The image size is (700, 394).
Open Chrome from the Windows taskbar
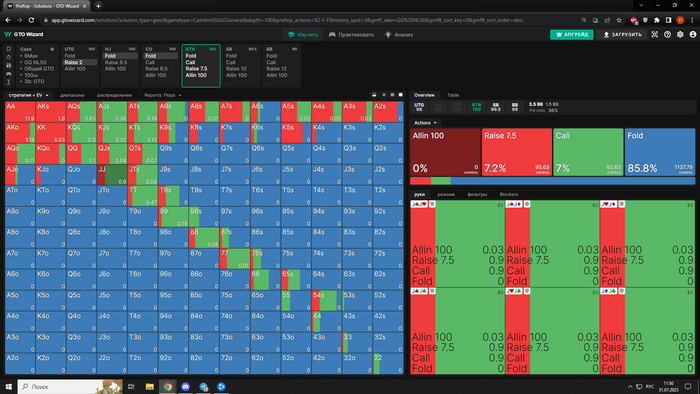pos(167,386)
